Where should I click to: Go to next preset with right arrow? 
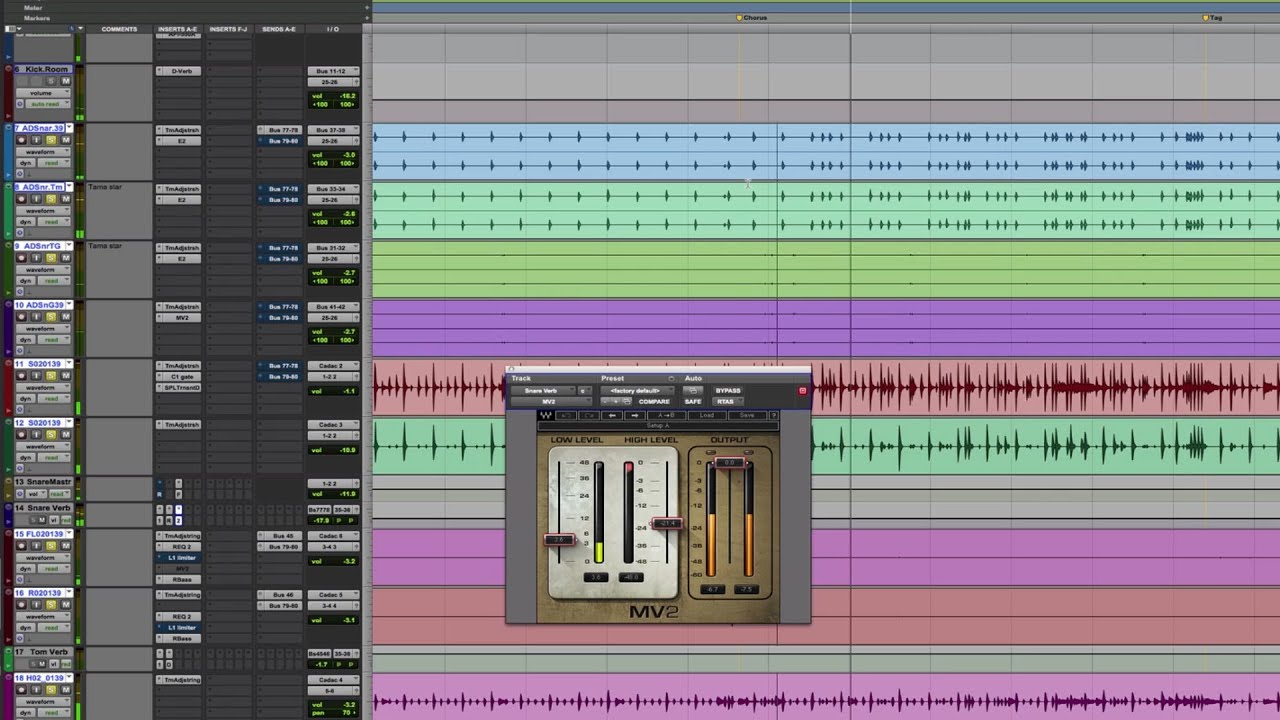click(x=634, y=415)
